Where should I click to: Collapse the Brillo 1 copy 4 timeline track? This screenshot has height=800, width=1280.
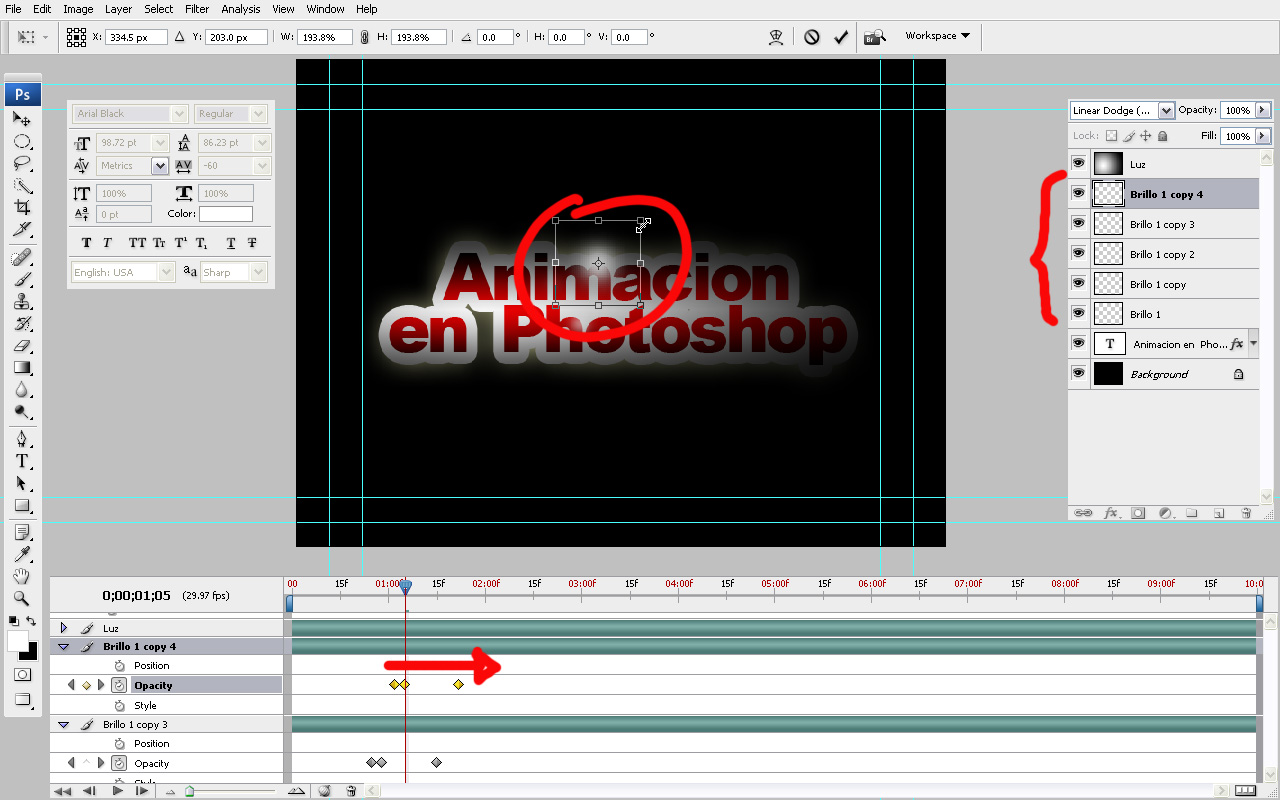point(64,647)
